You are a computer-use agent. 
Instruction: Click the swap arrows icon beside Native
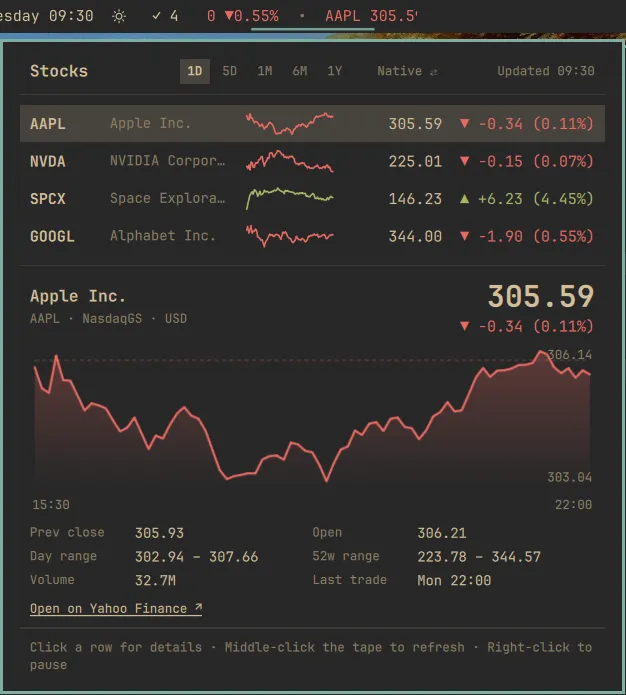point(434,72)
